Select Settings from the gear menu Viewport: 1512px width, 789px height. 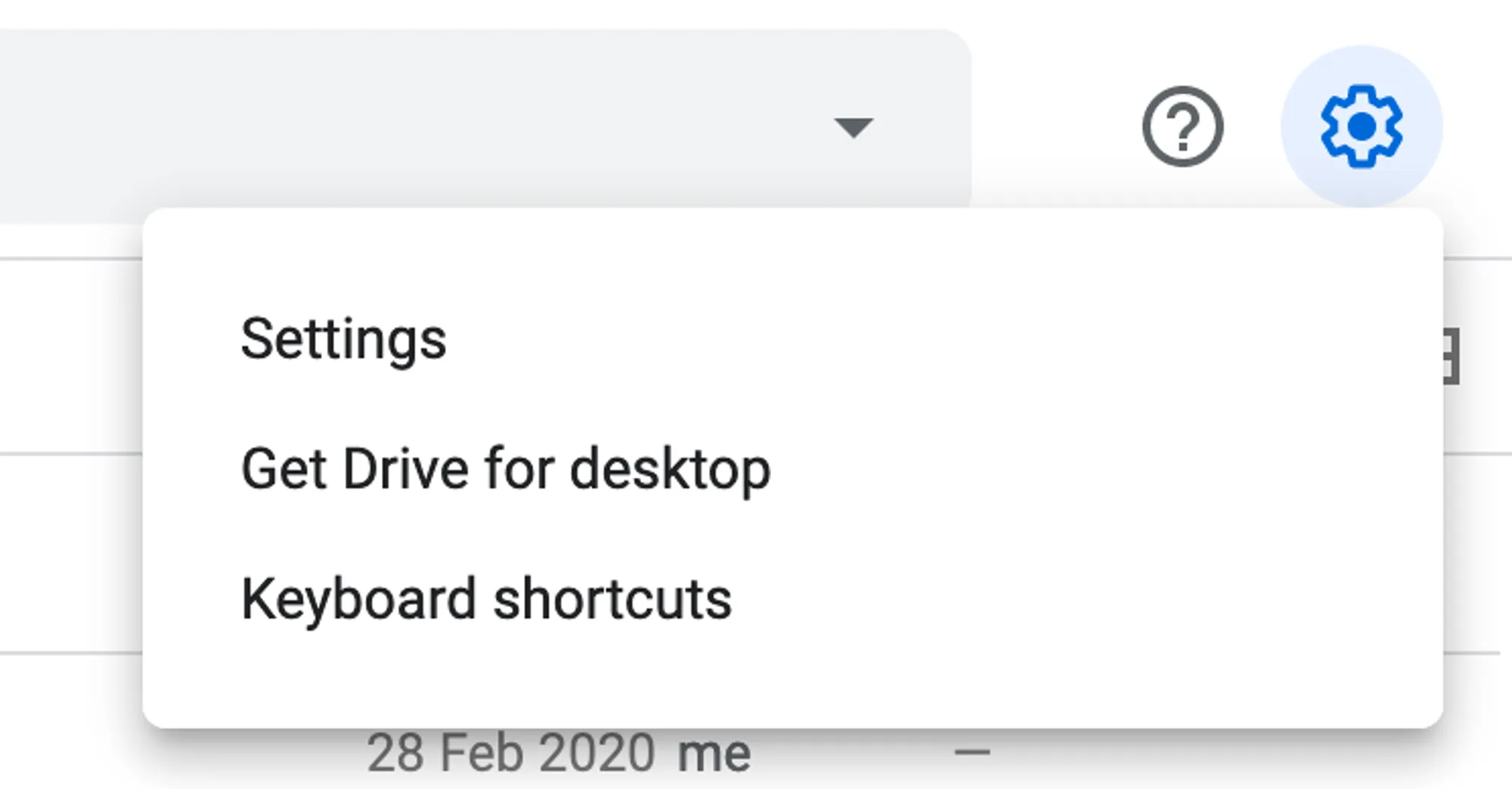point(344,339)
